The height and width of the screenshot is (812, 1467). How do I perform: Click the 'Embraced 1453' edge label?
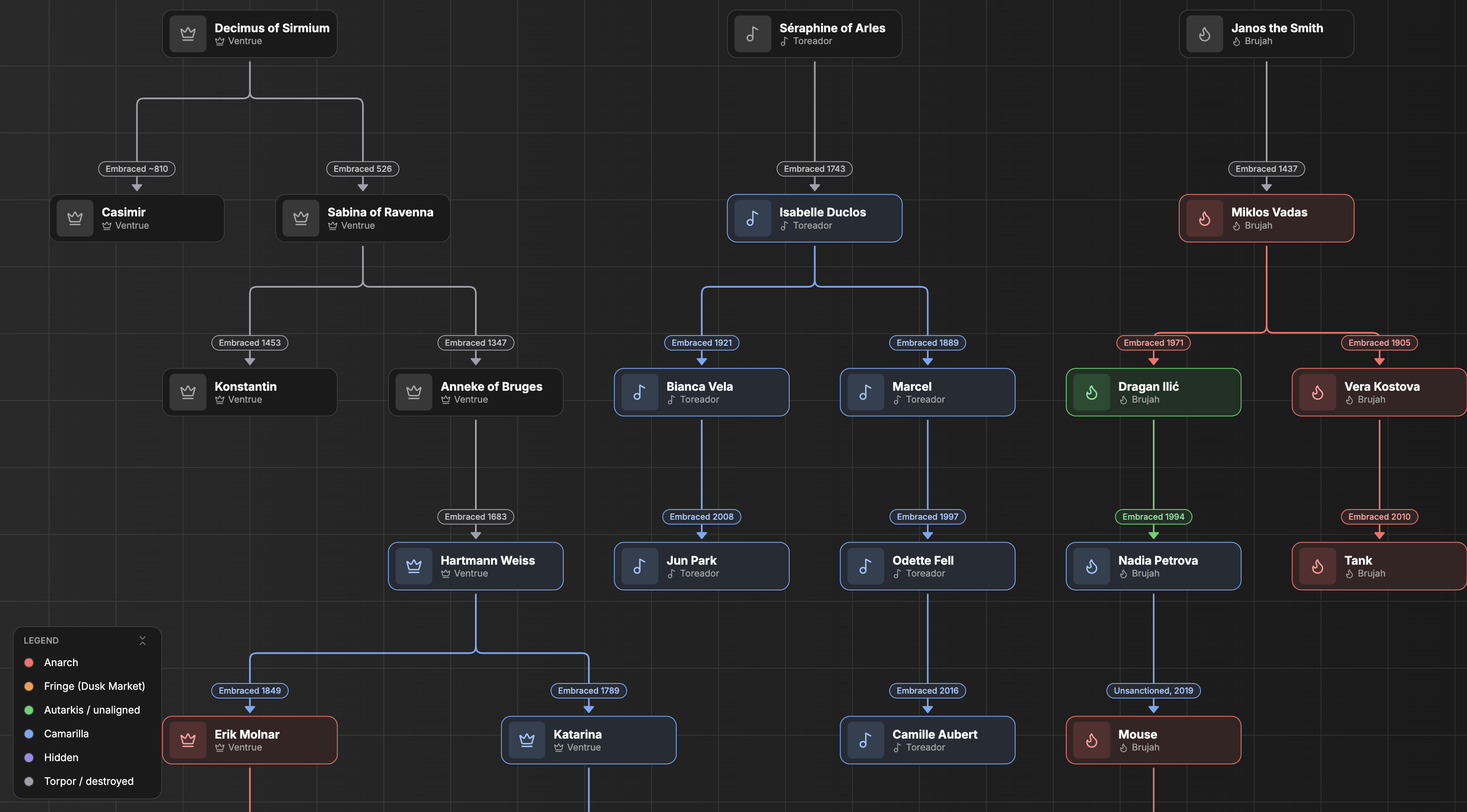[x=250, y=343]
